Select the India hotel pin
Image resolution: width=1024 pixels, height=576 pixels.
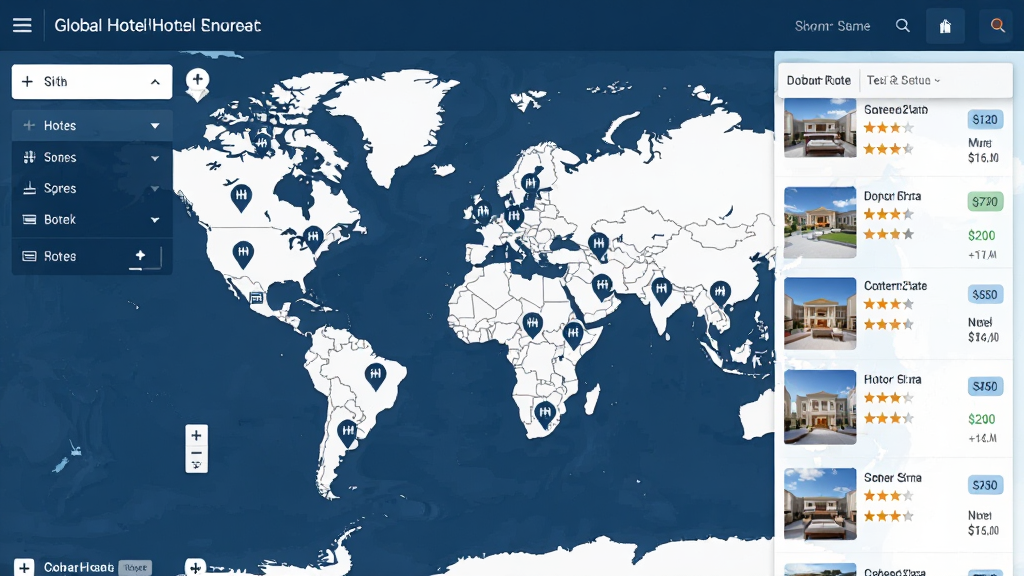point(662,291)
